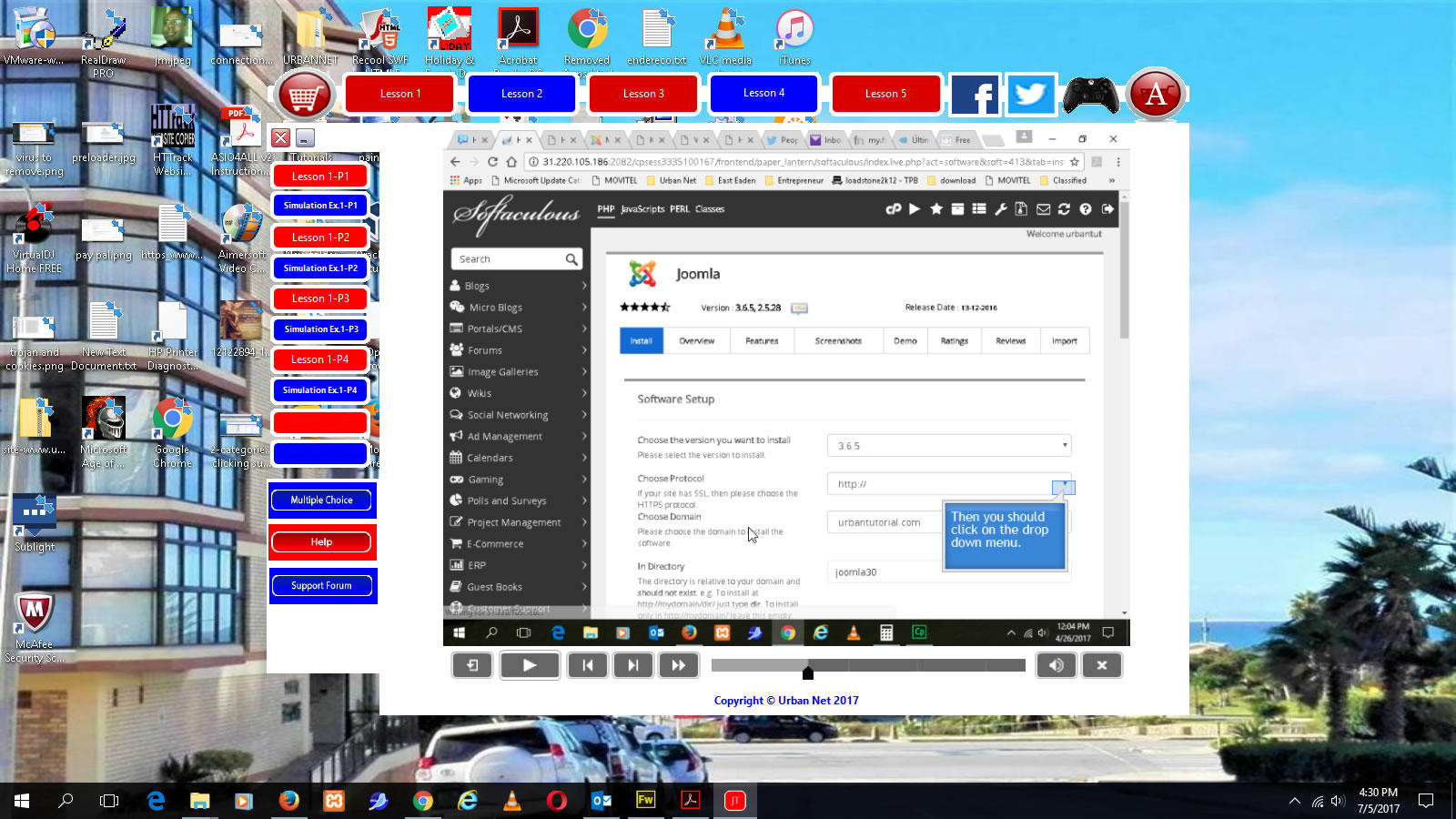Click the list view icon in Softaculous header

[x=979, y=209]
